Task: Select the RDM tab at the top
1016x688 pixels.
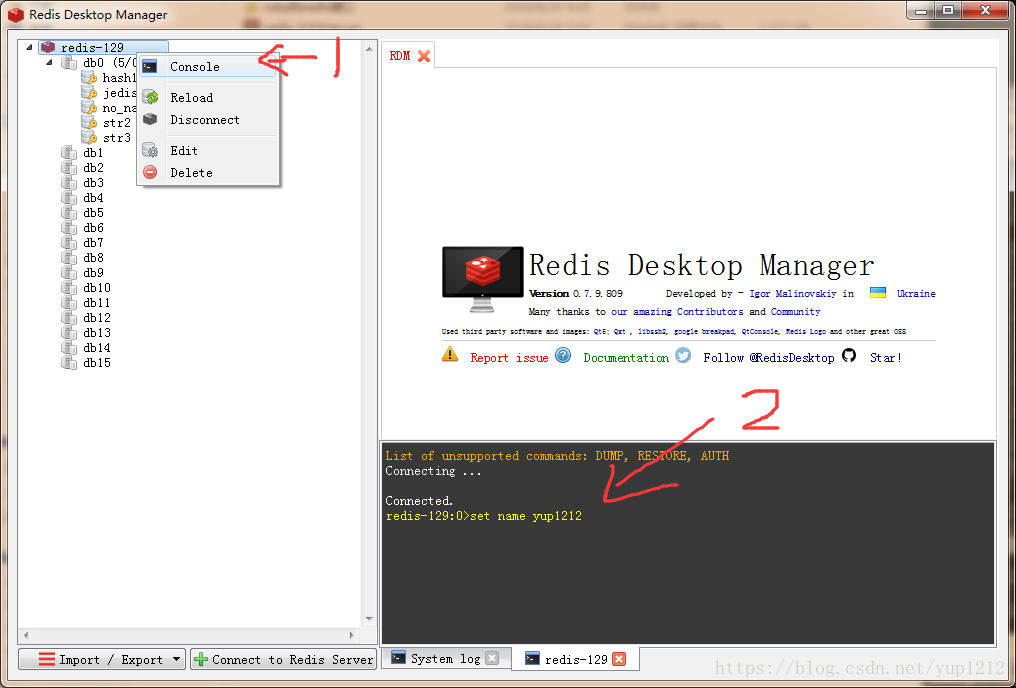Action: (x=398, y=57)
